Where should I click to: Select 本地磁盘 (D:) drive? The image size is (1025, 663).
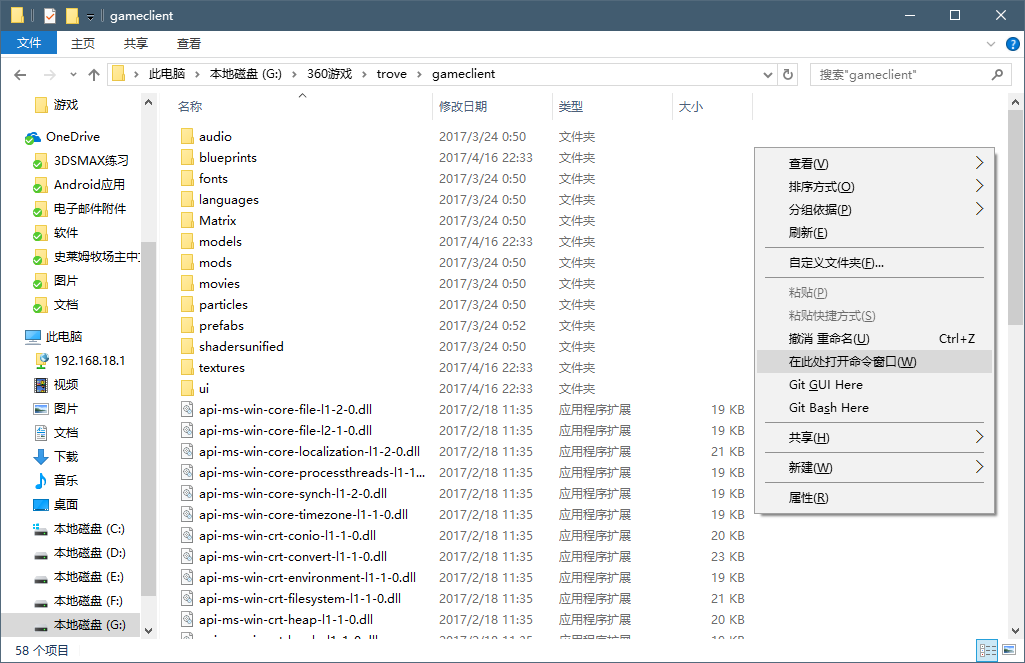[89, 552]
